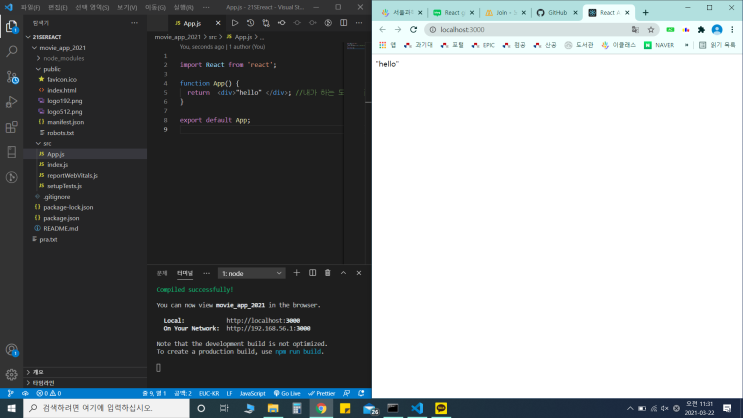The height and width of the screenshot is (418, 743).
Task: Change the EUC-KR encoding in status bar
Action: coord(209,393)
